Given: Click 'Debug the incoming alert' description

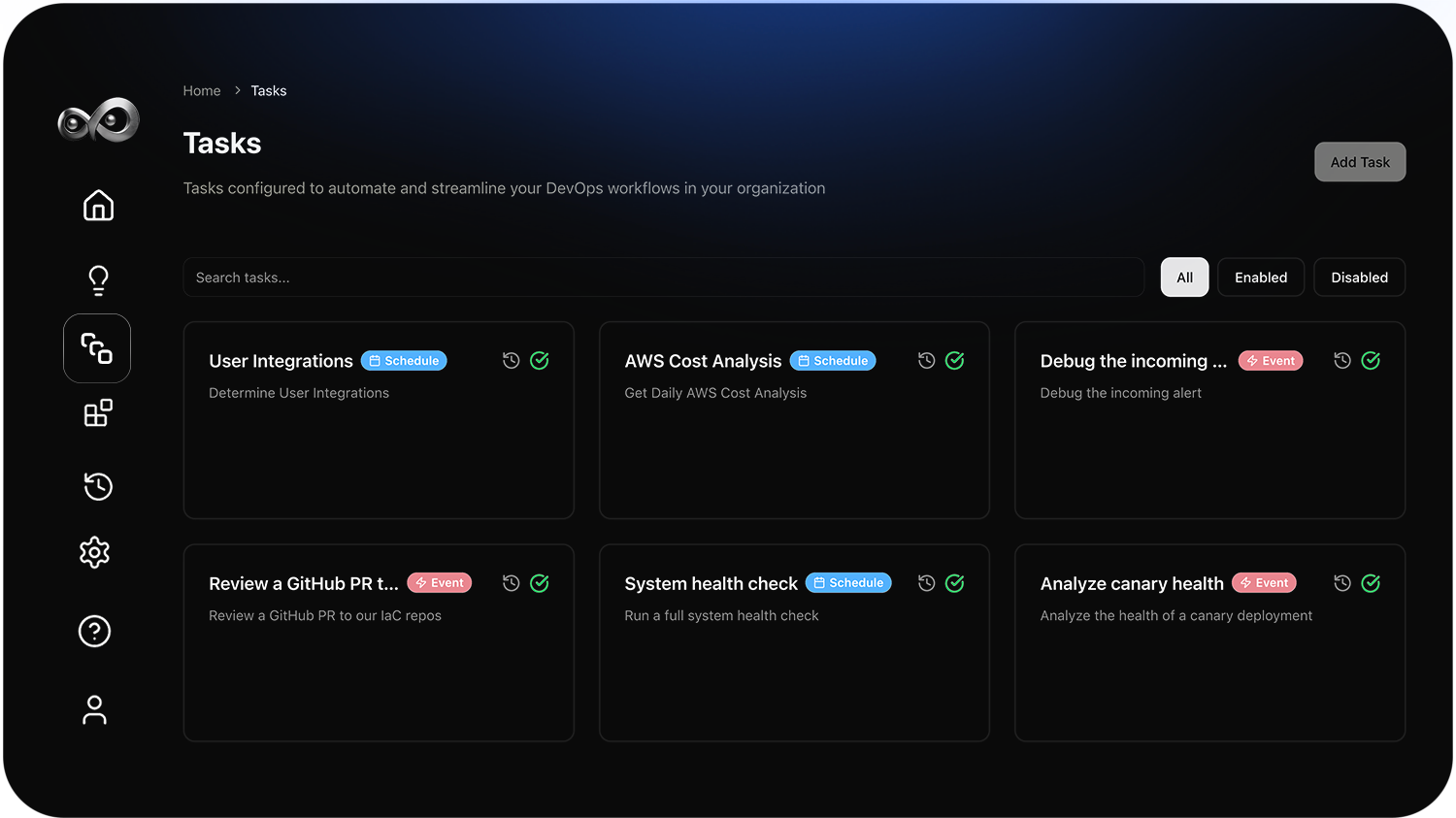Looking at the screenshot, I should point(1121,393).
